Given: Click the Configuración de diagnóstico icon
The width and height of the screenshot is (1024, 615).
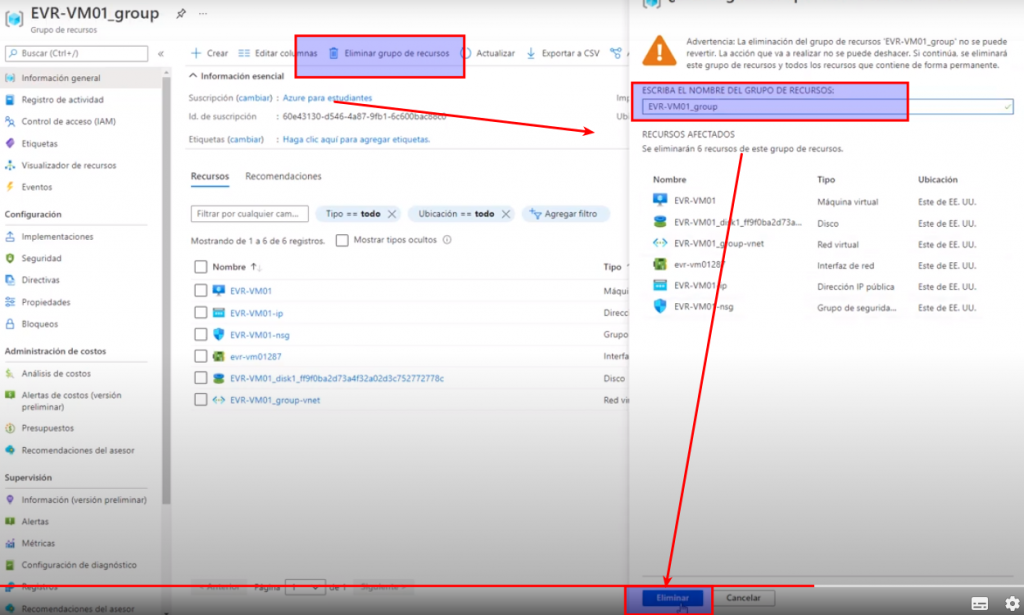Looking at the screenshot, I should coord(10,565).
